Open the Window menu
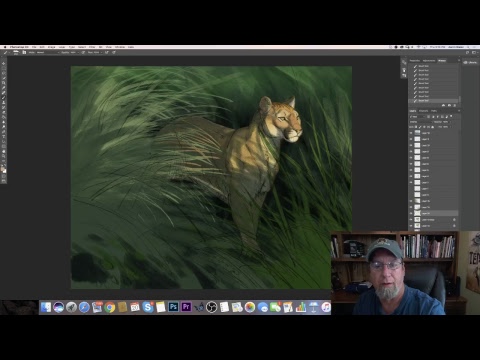 (x=120, y=47)
